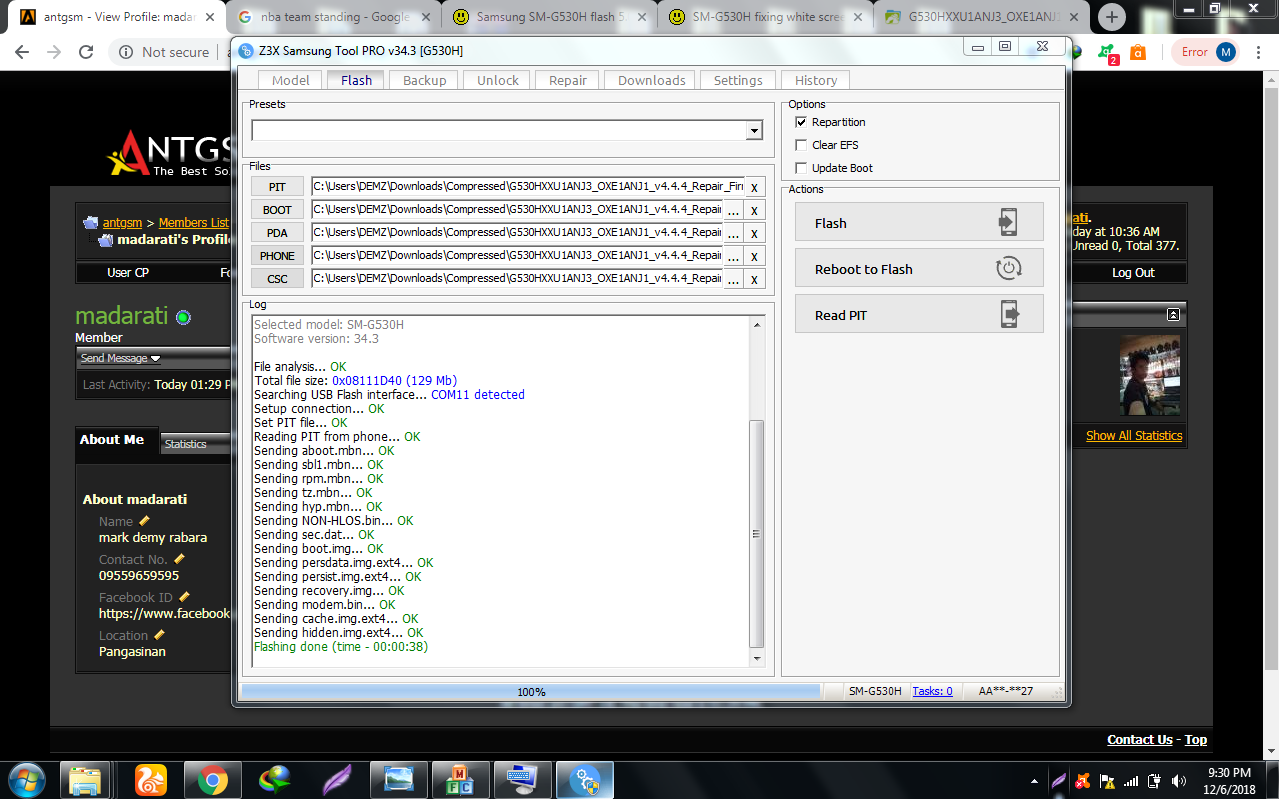Click the BOOT file button

277,210
